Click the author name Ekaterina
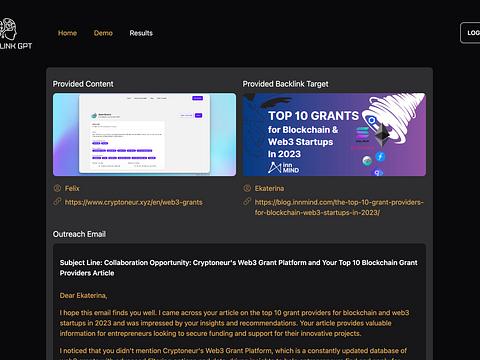Image resolution: width=480 pixels, height=360 pixels. point(269,188)
